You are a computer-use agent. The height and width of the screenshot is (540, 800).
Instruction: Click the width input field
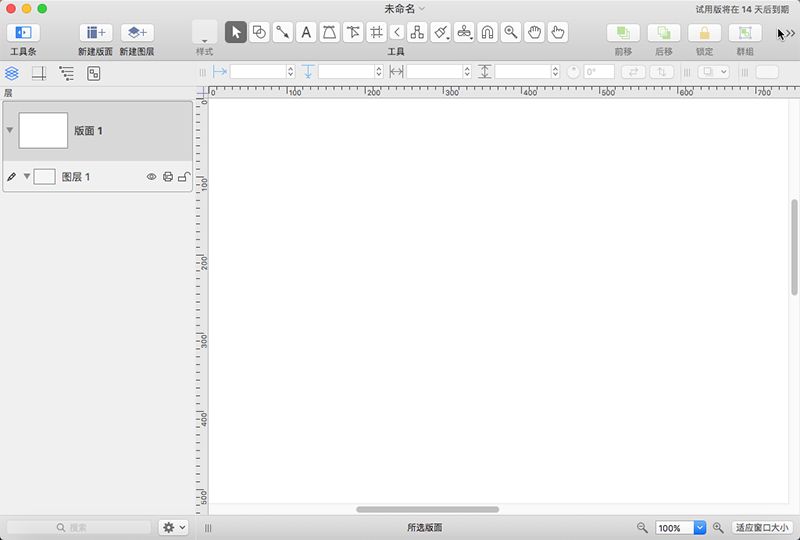coord(435,72)
